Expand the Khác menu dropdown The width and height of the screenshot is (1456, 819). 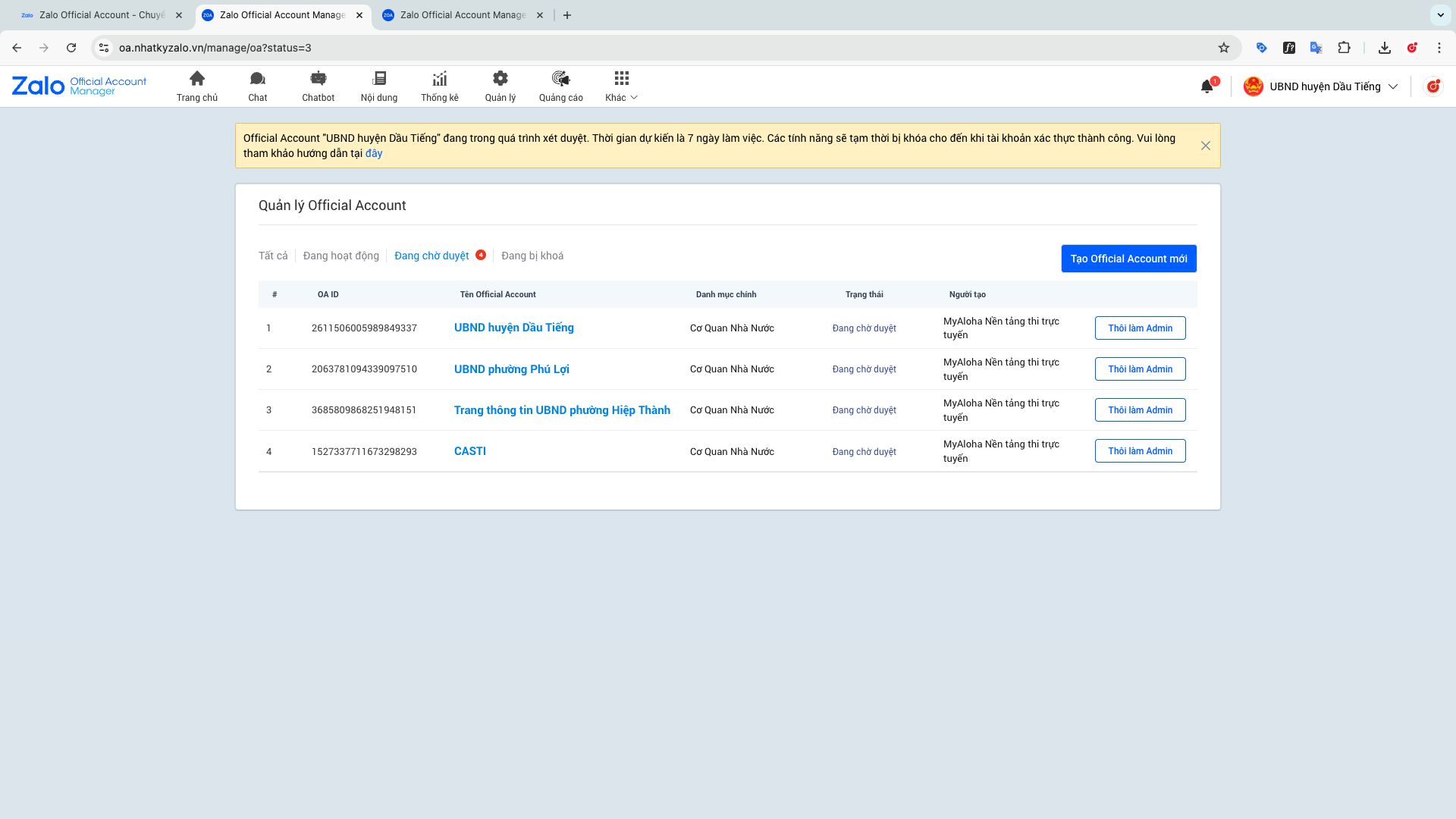(x=622, y=97)
